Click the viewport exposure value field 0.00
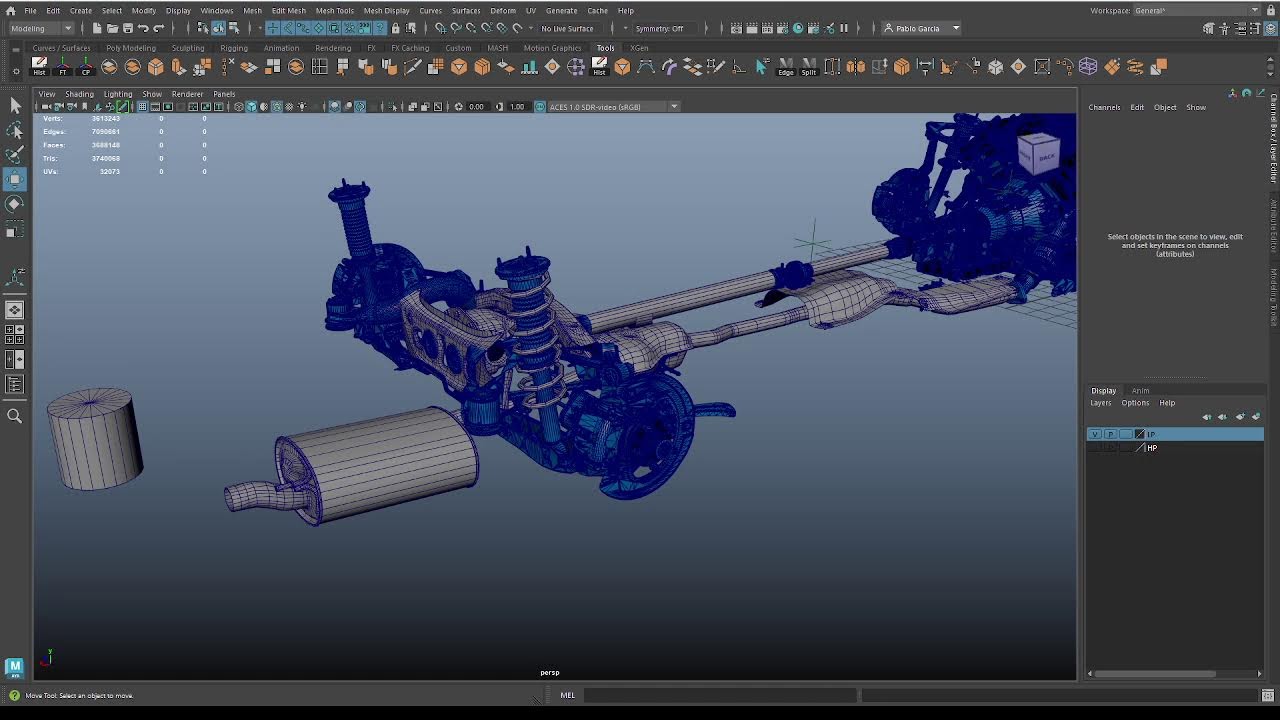The height and width of the screenshot is (720, 1280). tap(476, 107)
